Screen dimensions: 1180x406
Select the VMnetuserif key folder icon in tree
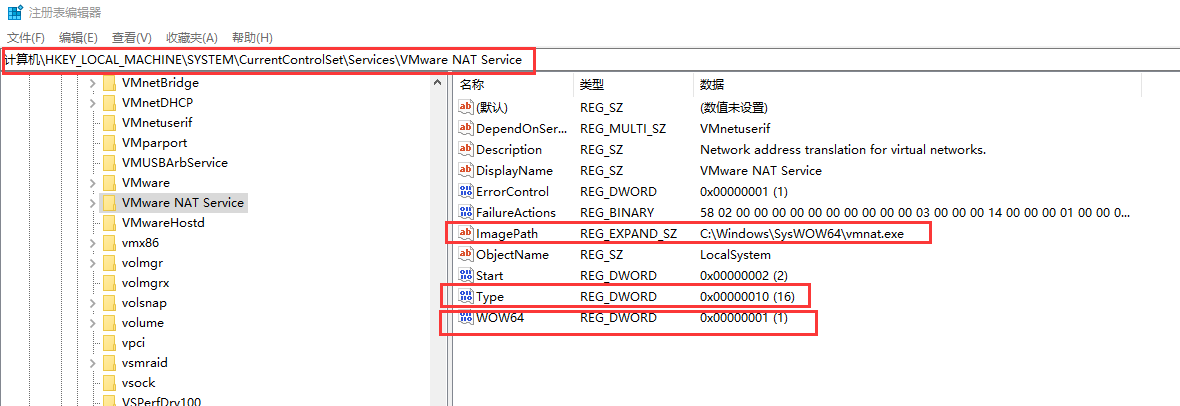[x=108, y=123]
